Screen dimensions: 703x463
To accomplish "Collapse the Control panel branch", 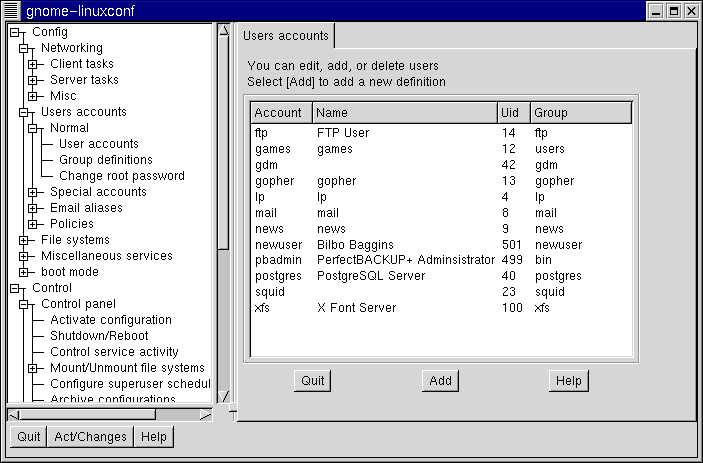I will coord(23,304).
